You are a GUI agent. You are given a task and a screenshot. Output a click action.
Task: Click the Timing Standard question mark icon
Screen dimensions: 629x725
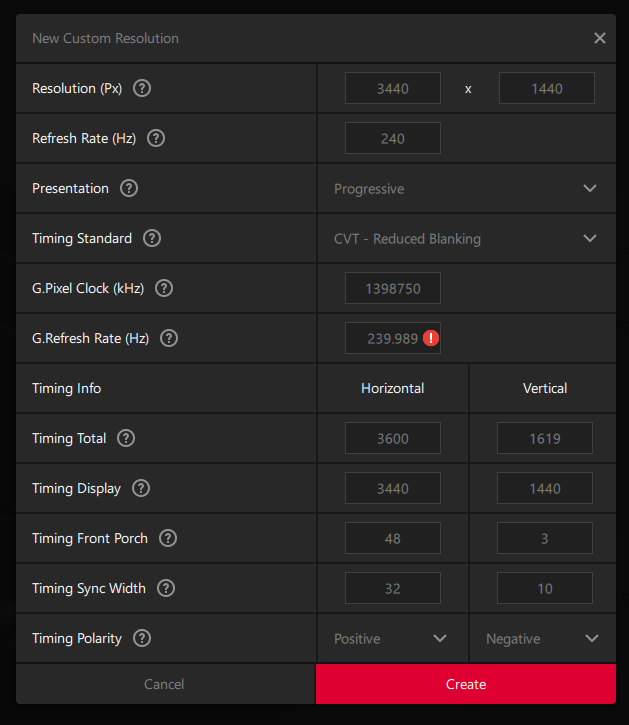(152, 238)
